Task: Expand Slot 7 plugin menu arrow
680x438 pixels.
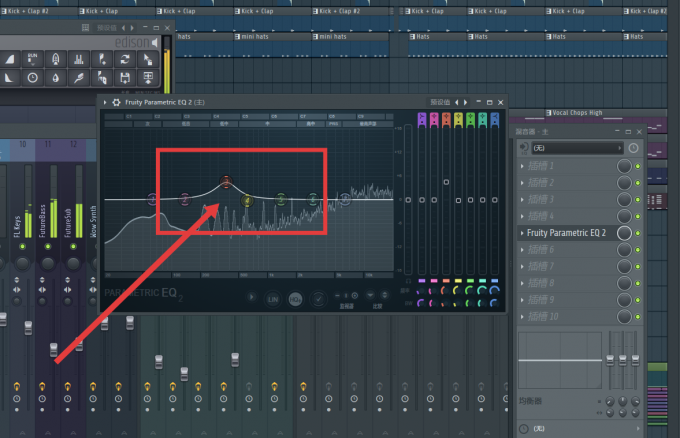Action: 522,267
